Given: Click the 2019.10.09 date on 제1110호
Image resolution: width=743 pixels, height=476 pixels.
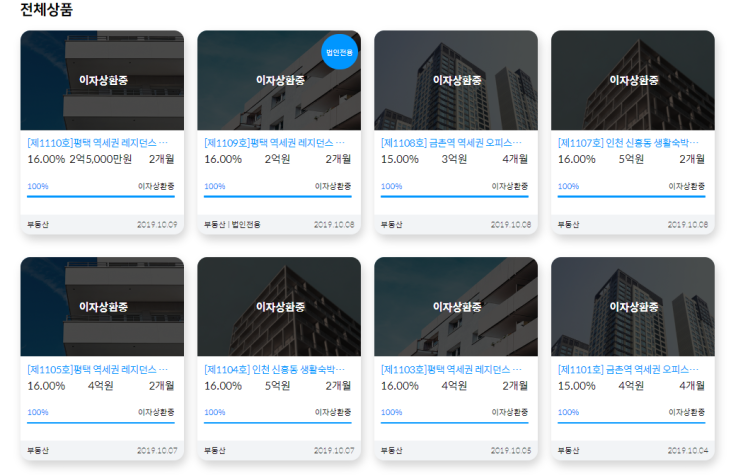Looking at the screenshot, I should click(x=157, y=225).
